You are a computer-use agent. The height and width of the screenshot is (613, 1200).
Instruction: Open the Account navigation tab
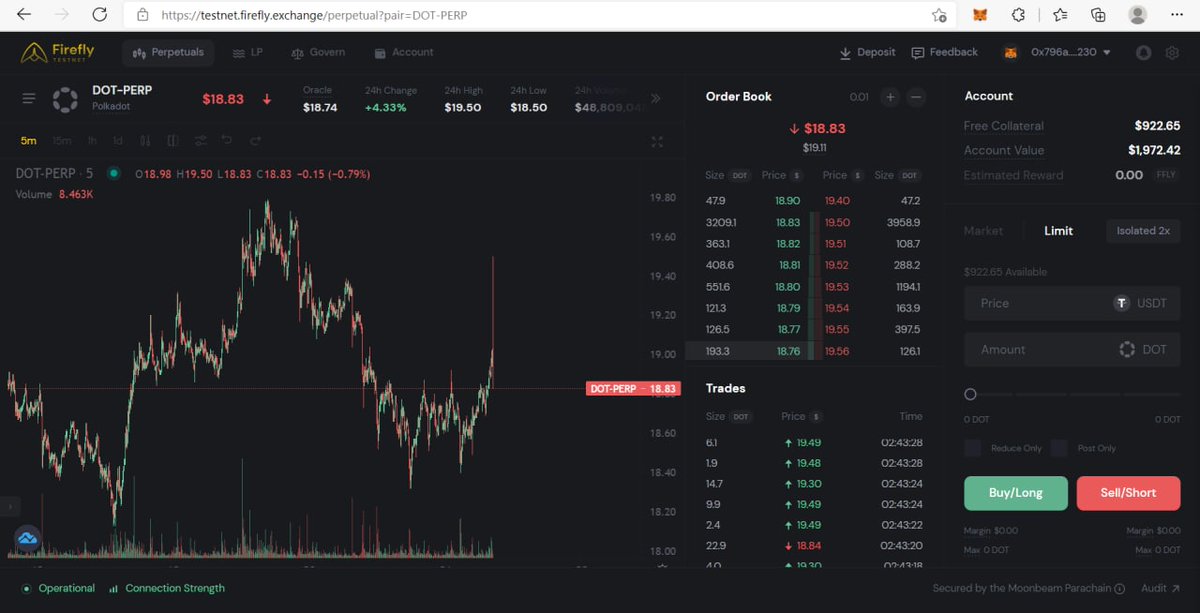(404, 52)
